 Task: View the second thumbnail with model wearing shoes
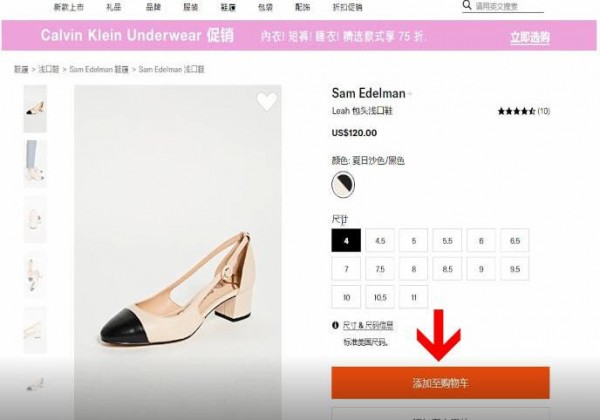(35, 162)
